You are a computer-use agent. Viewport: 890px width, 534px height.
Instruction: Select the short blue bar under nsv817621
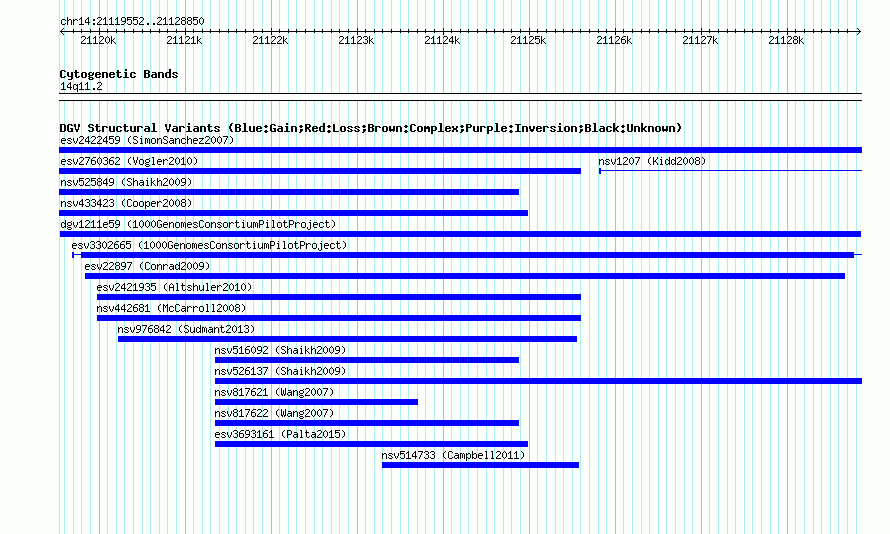[x=317, y=402]
